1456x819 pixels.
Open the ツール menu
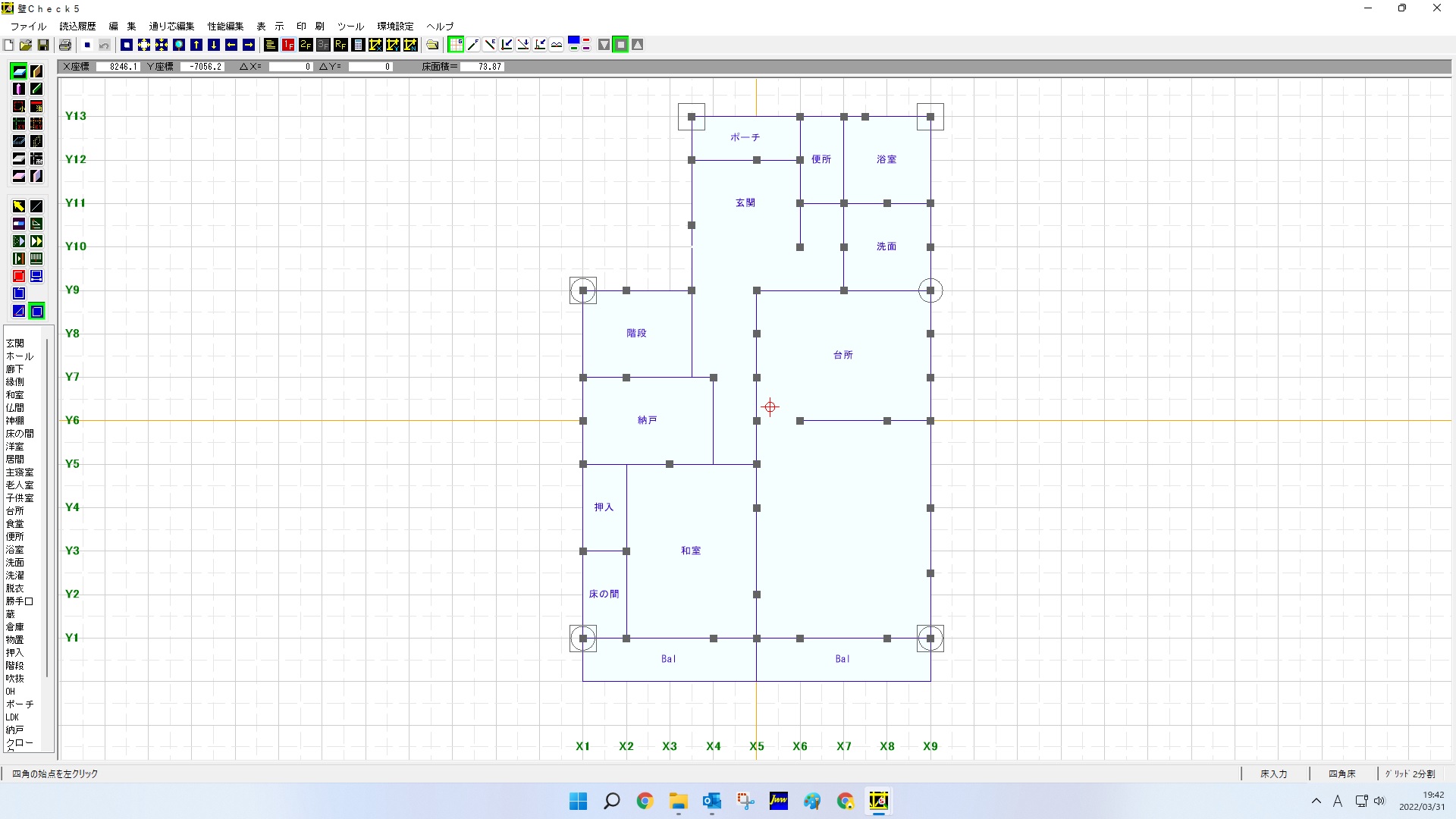click(350, 26)
